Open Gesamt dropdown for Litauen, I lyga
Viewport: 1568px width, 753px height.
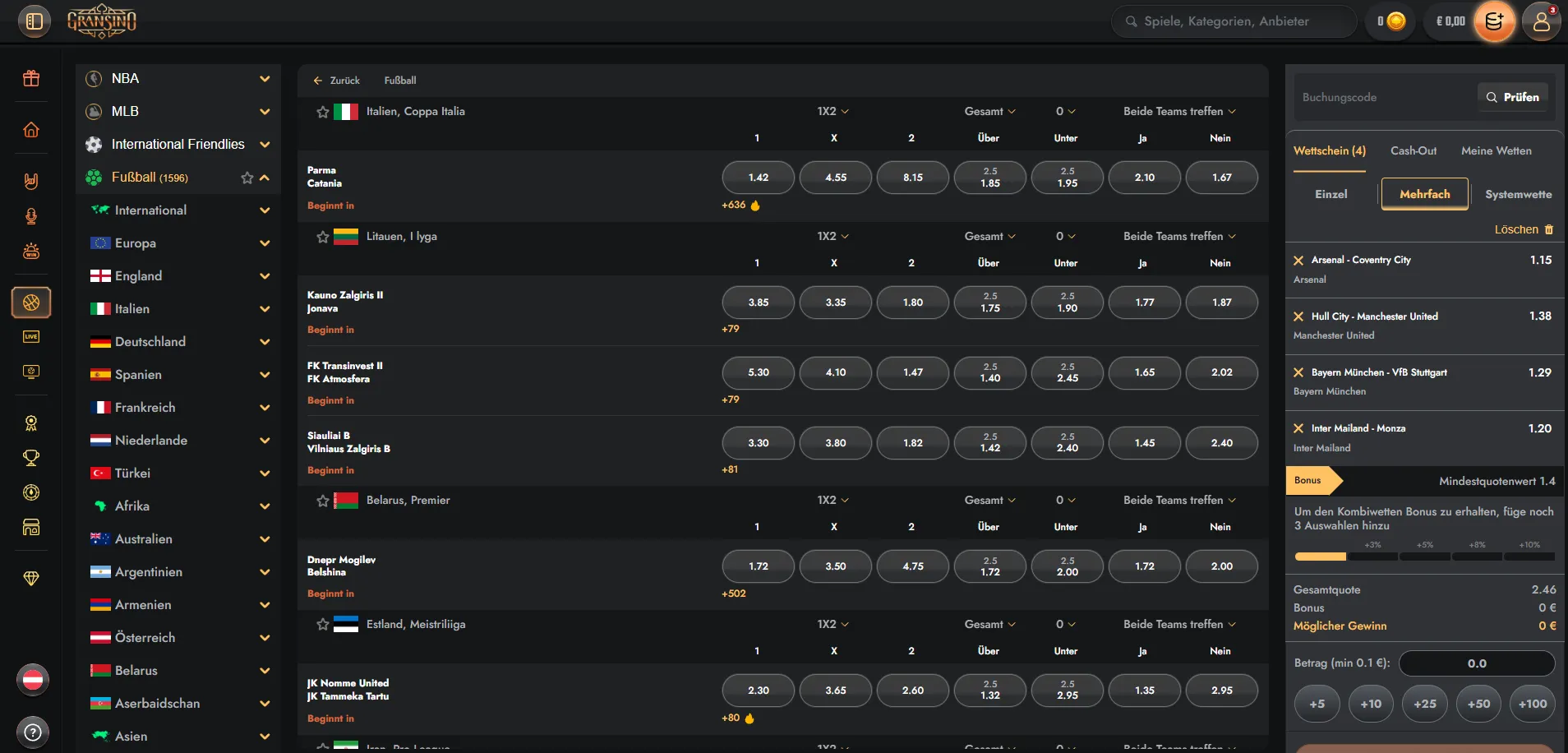(989, 236)
